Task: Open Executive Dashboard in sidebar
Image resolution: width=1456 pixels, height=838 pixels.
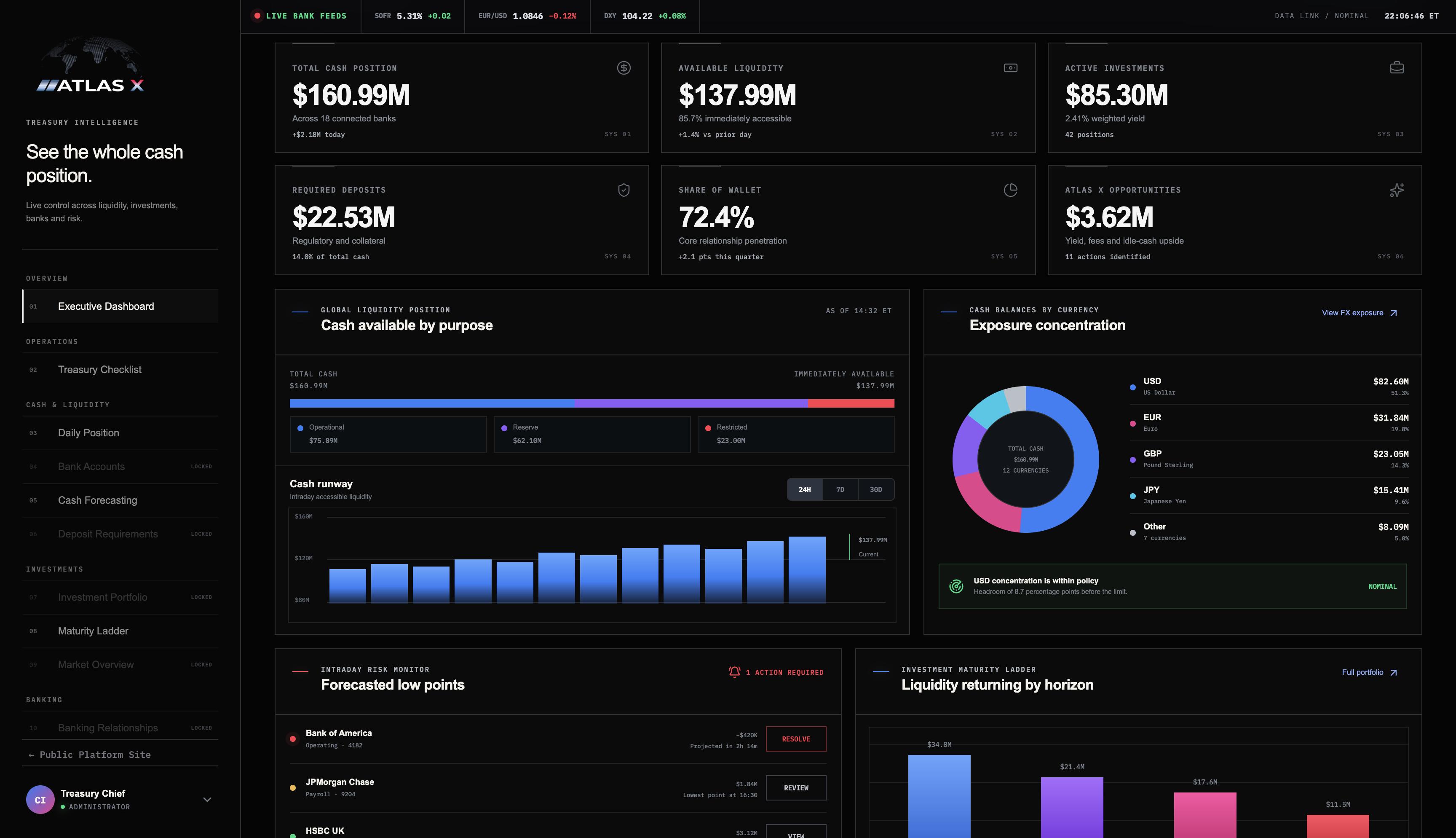Action: coord(120,306)
